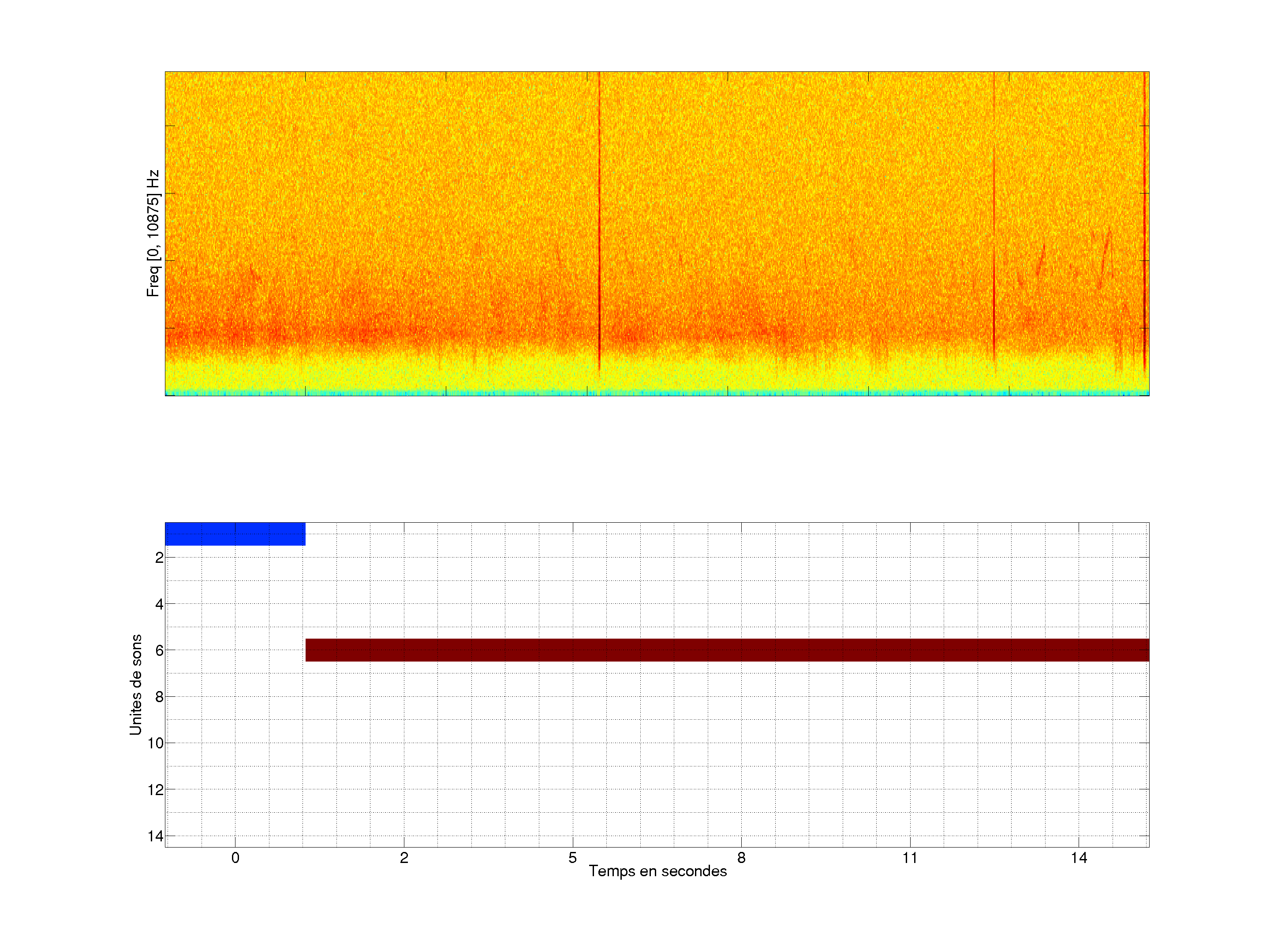
Task: Click the y-axis tick label 4
Action: 159,604
